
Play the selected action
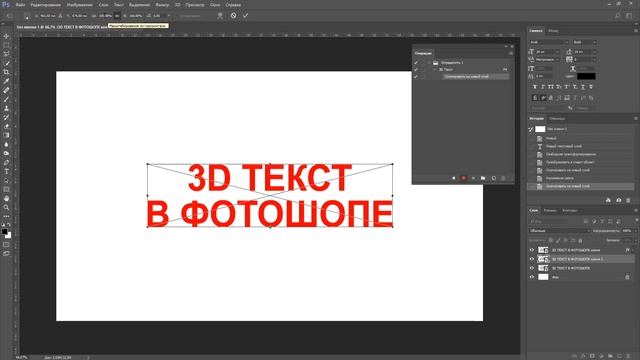[473, 178]
